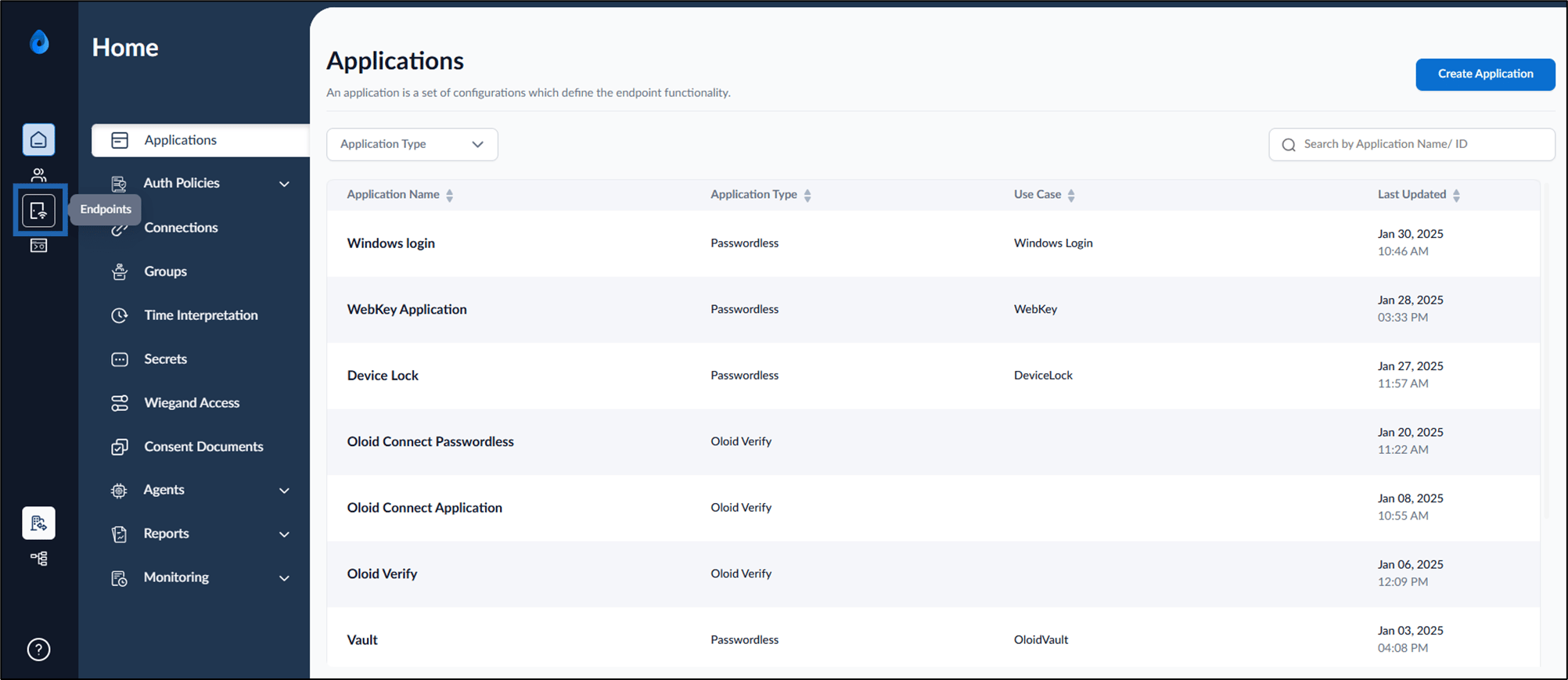Open the users people icon in the rail

(38, 174)
